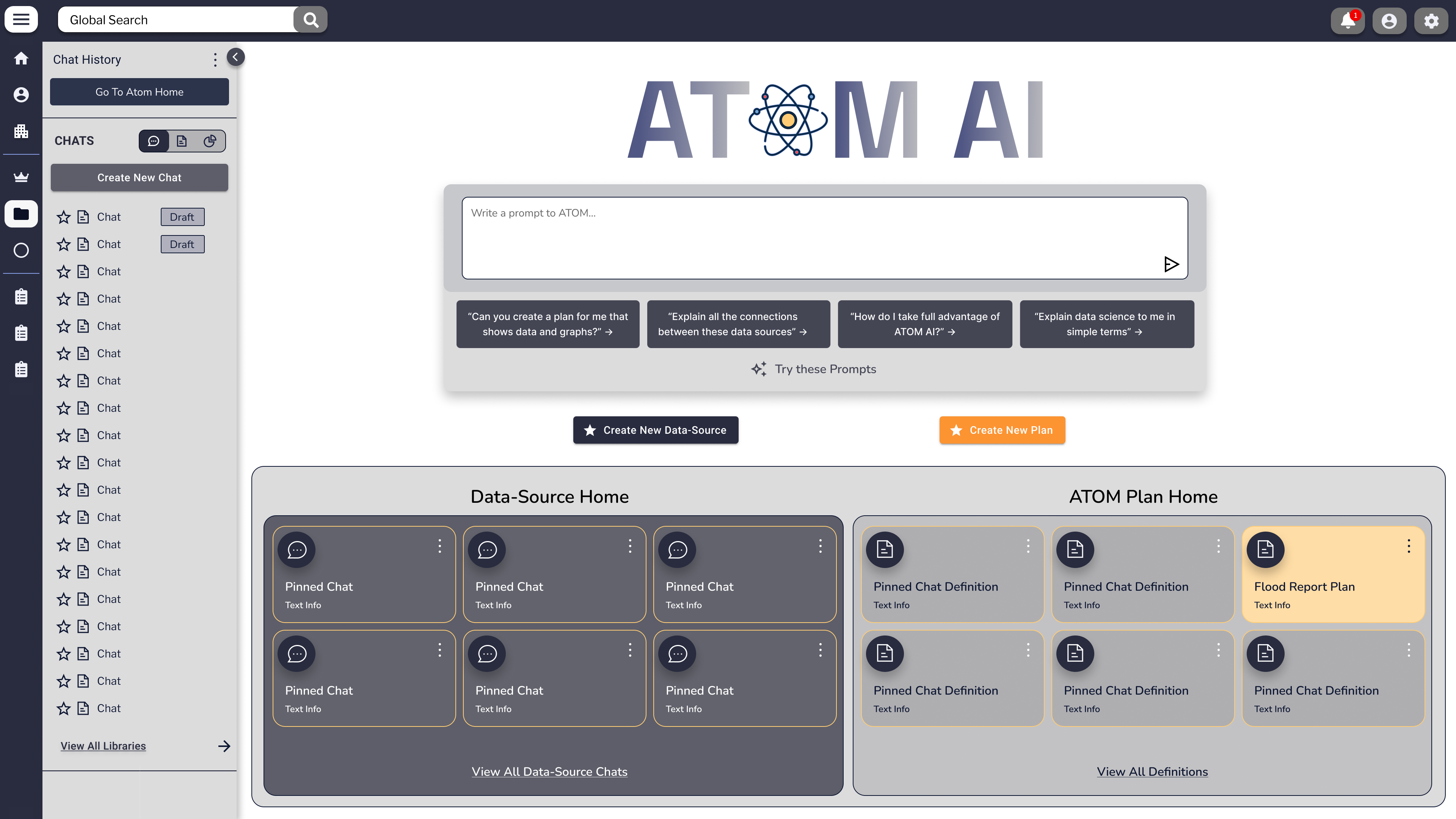Click the sparkle icon beside Try these Prompts
1456x819 pixels.
(x=759, y=369)
